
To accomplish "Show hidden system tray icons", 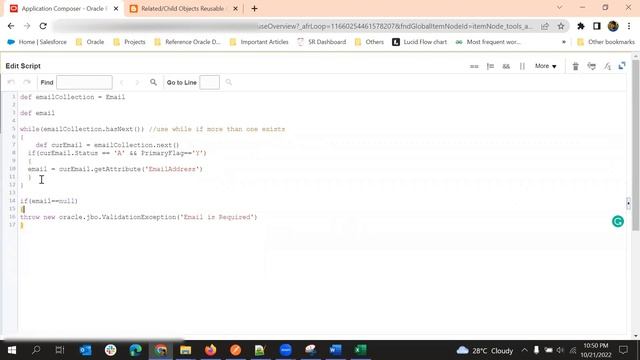I will click(524, 350).
